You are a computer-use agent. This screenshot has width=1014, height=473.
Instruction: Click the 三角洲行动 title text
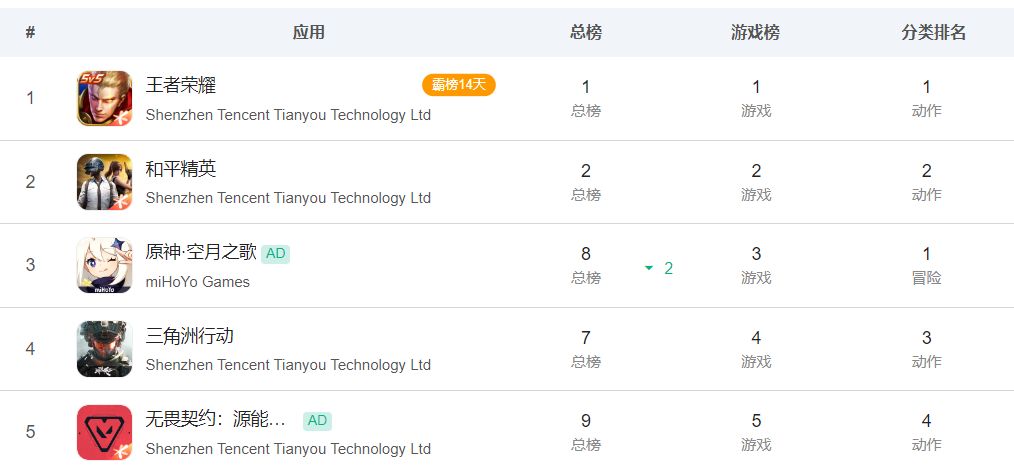[190, 336]
